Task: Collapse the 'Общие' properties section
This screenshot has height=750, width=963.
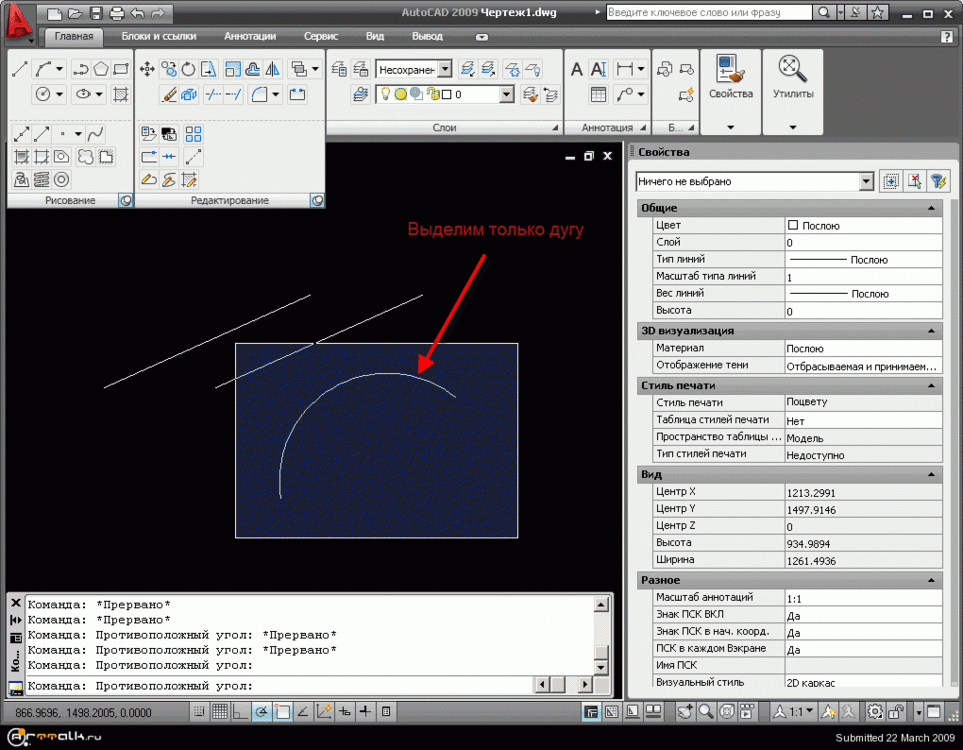Action: 931,208
